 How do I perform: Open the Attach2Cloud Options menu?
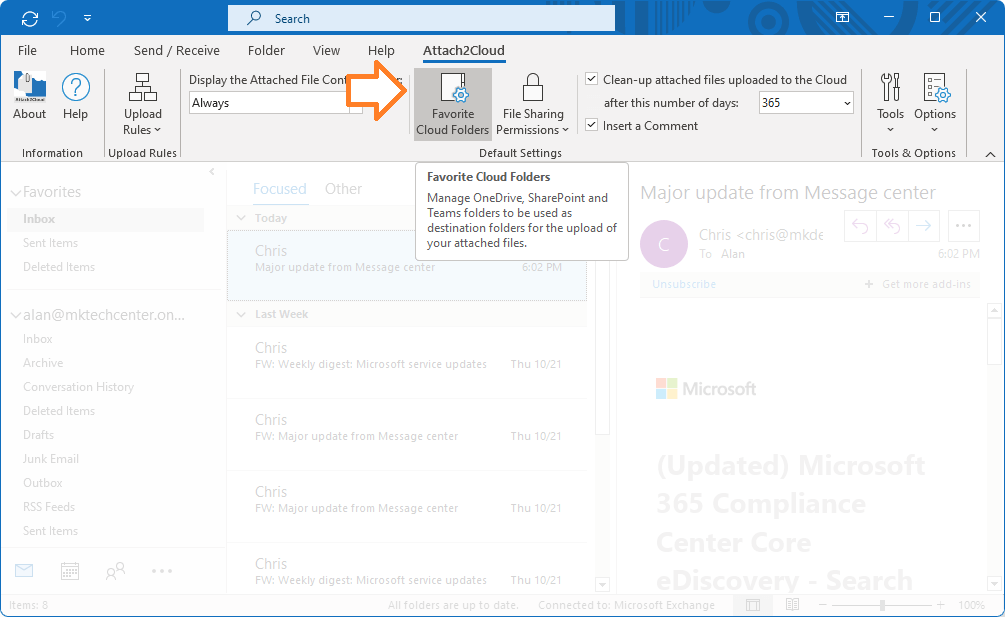[x=935, y=102]
